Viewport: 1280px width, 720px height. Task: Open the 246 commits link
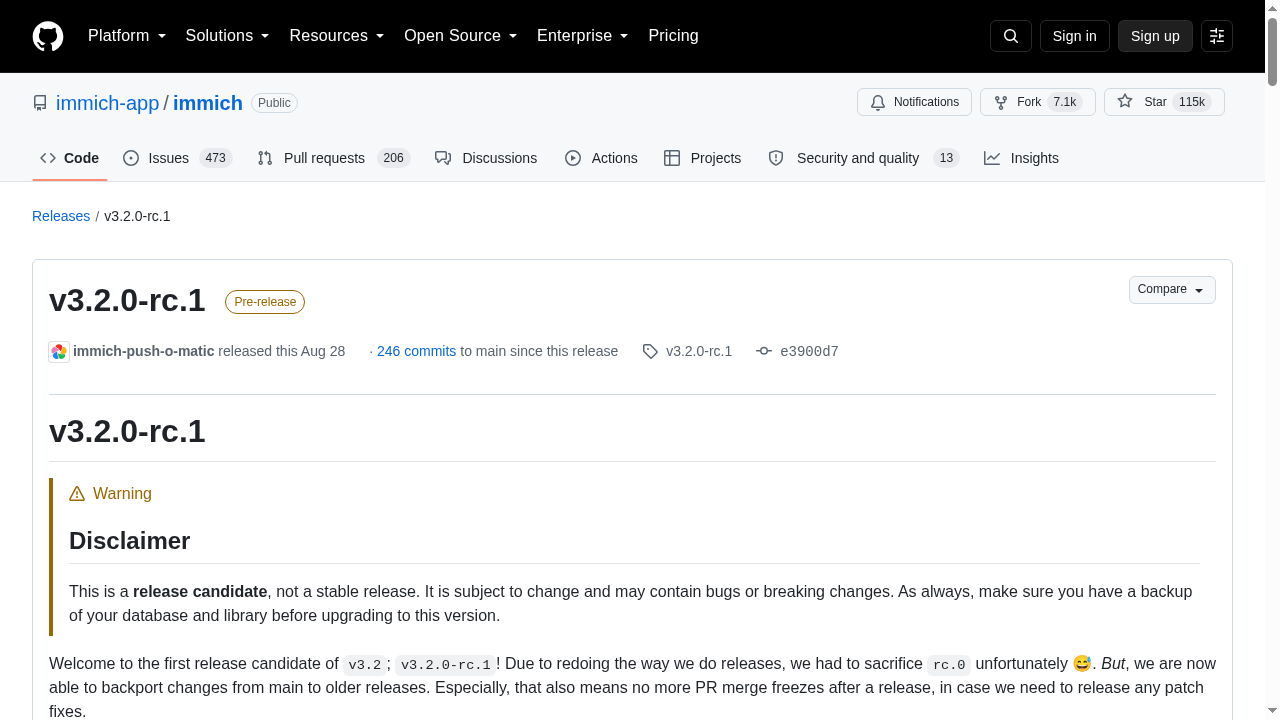416,351
